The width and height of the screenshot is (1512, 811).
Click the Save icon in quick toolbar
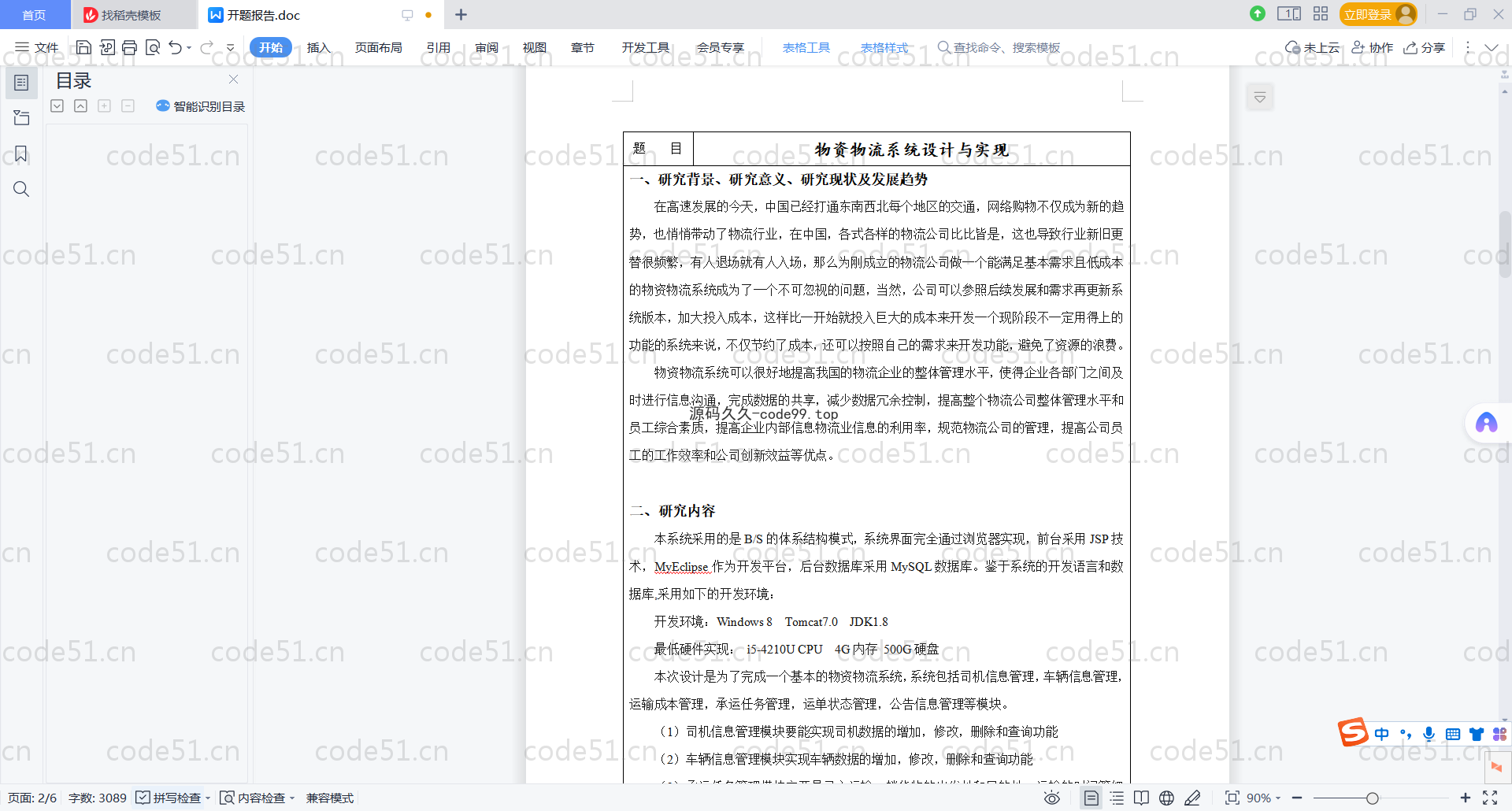click(83, 48)
